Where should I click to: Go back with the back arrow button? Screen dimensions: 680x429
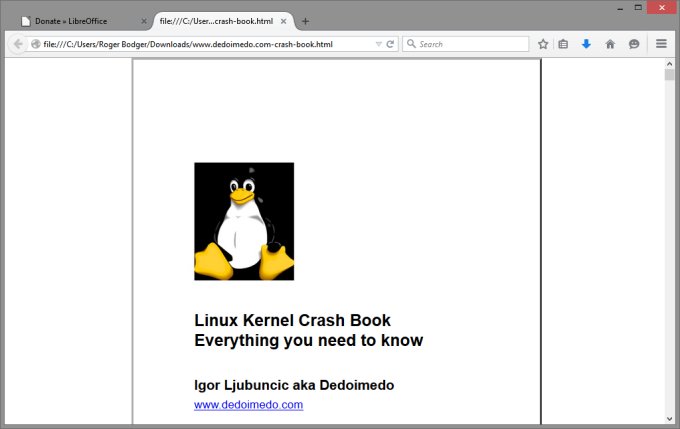click(x=18, y=44)
